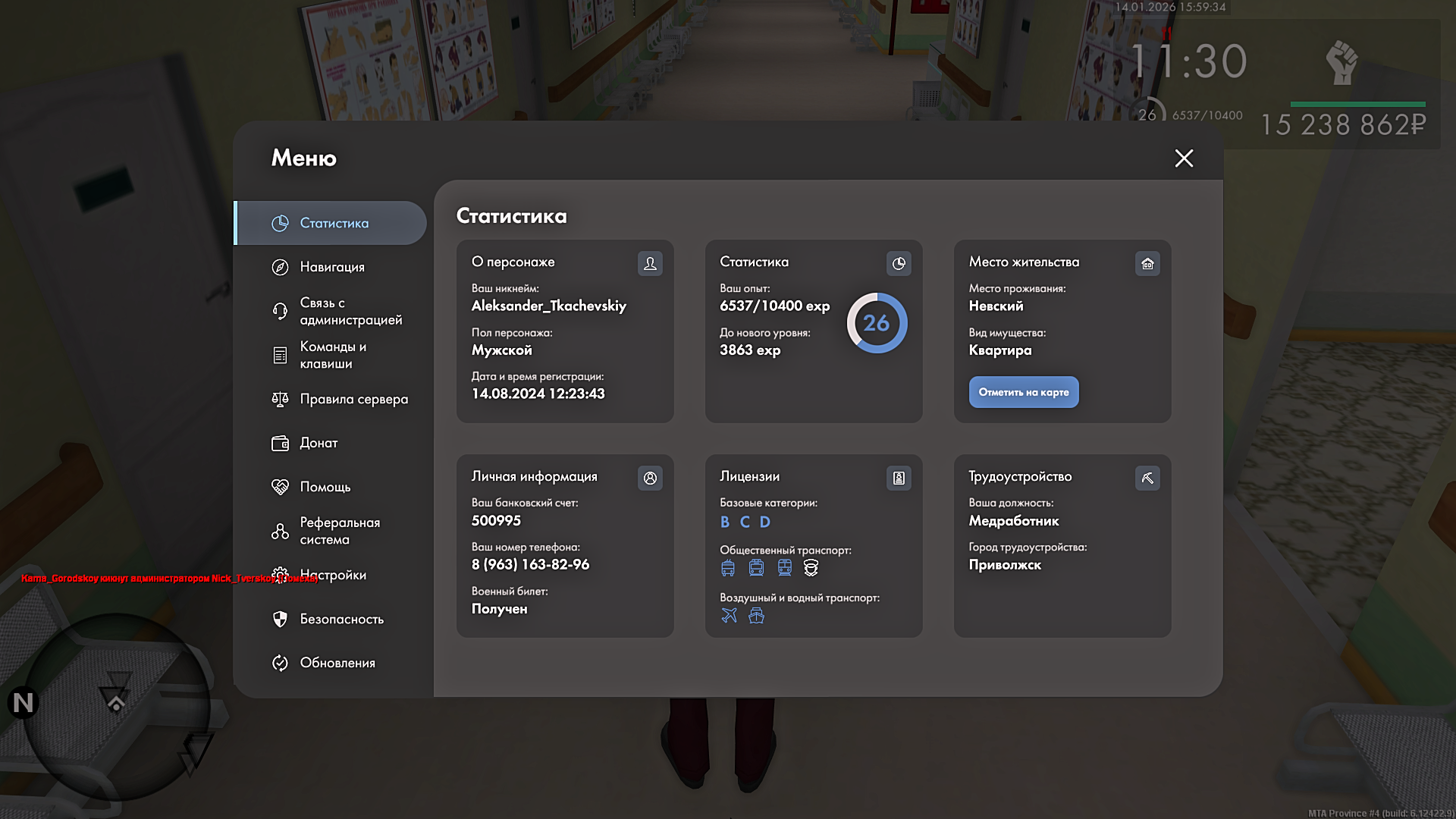
Task: Click the first bus transport license icon
Action: (728, 567)
